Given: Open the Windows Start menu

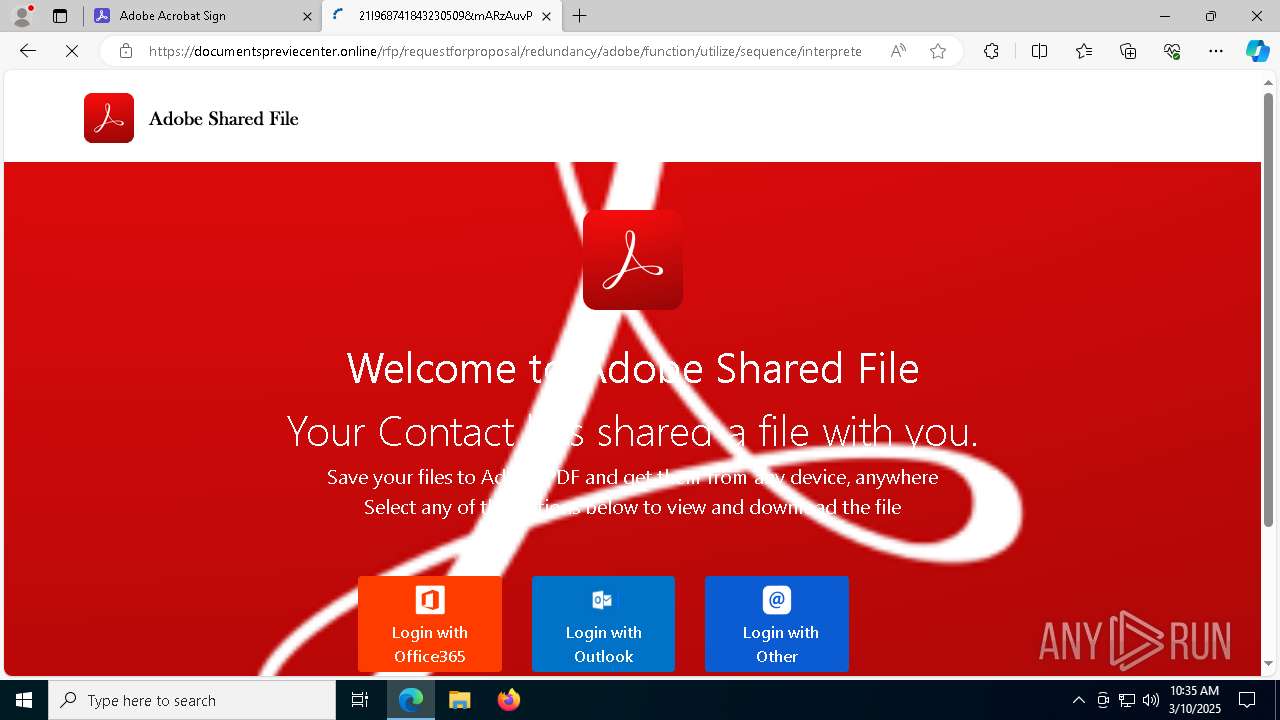Looking at the screenshot, I should (24, 700).
